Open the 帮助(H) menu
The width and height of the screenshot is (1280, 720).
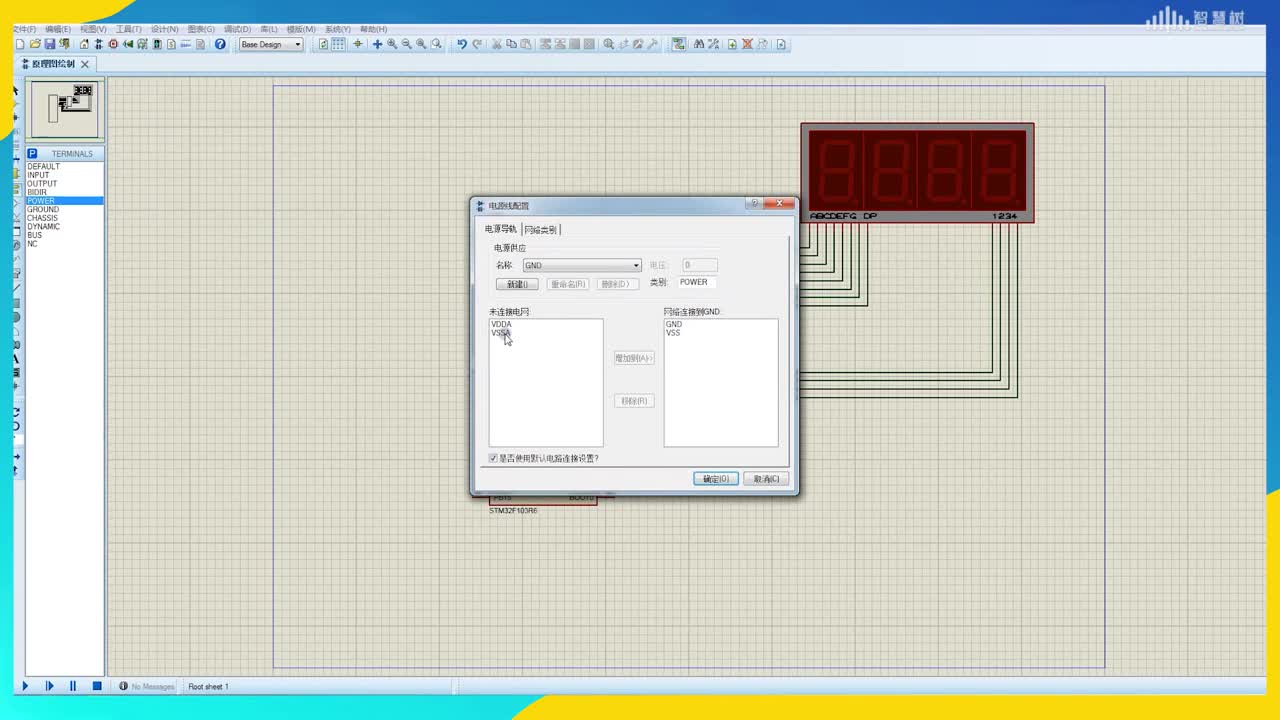tap(373, 29)
